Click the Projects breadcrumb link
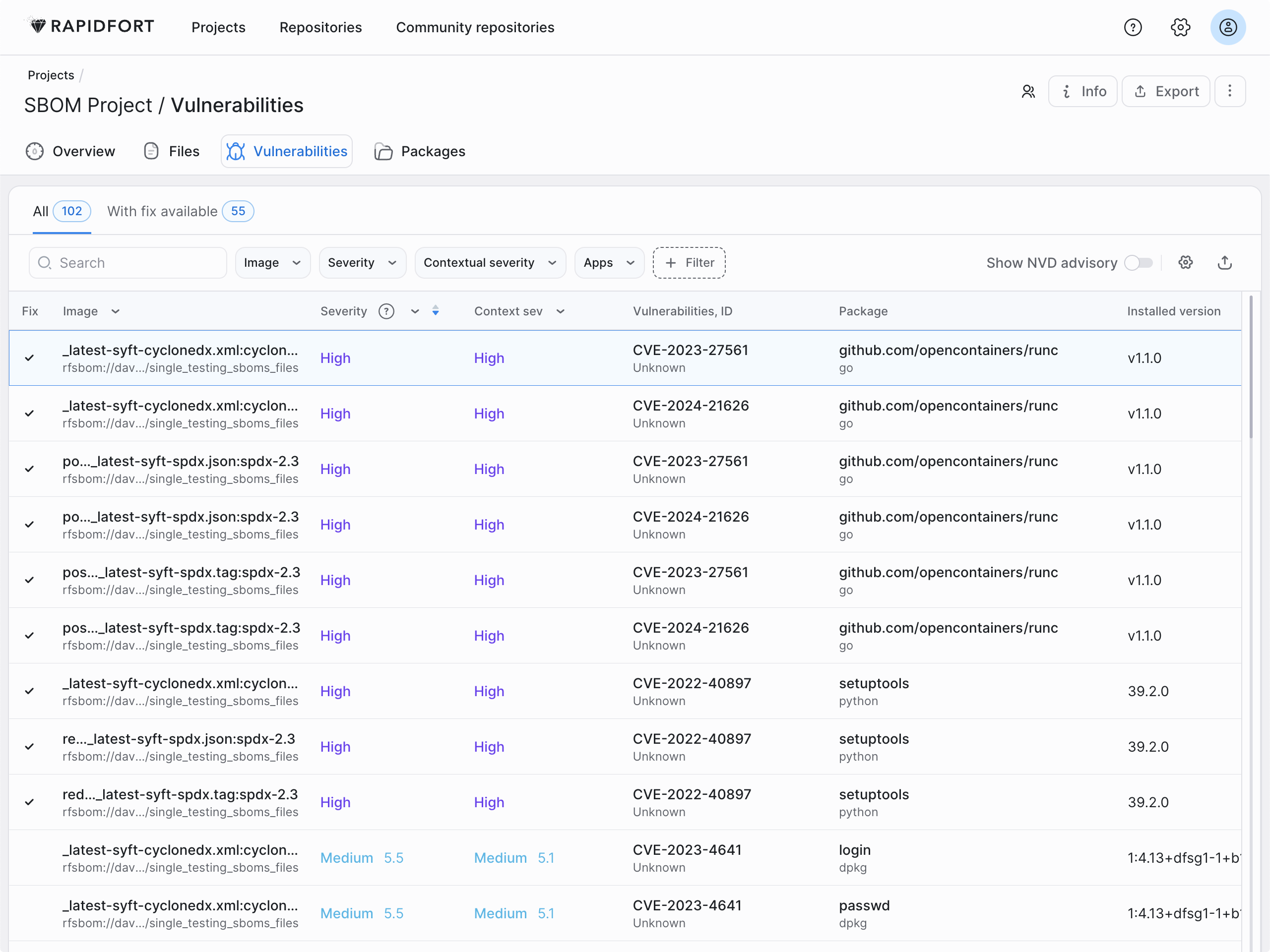This screenshot has height=952, width=1270. pos(51,75)
